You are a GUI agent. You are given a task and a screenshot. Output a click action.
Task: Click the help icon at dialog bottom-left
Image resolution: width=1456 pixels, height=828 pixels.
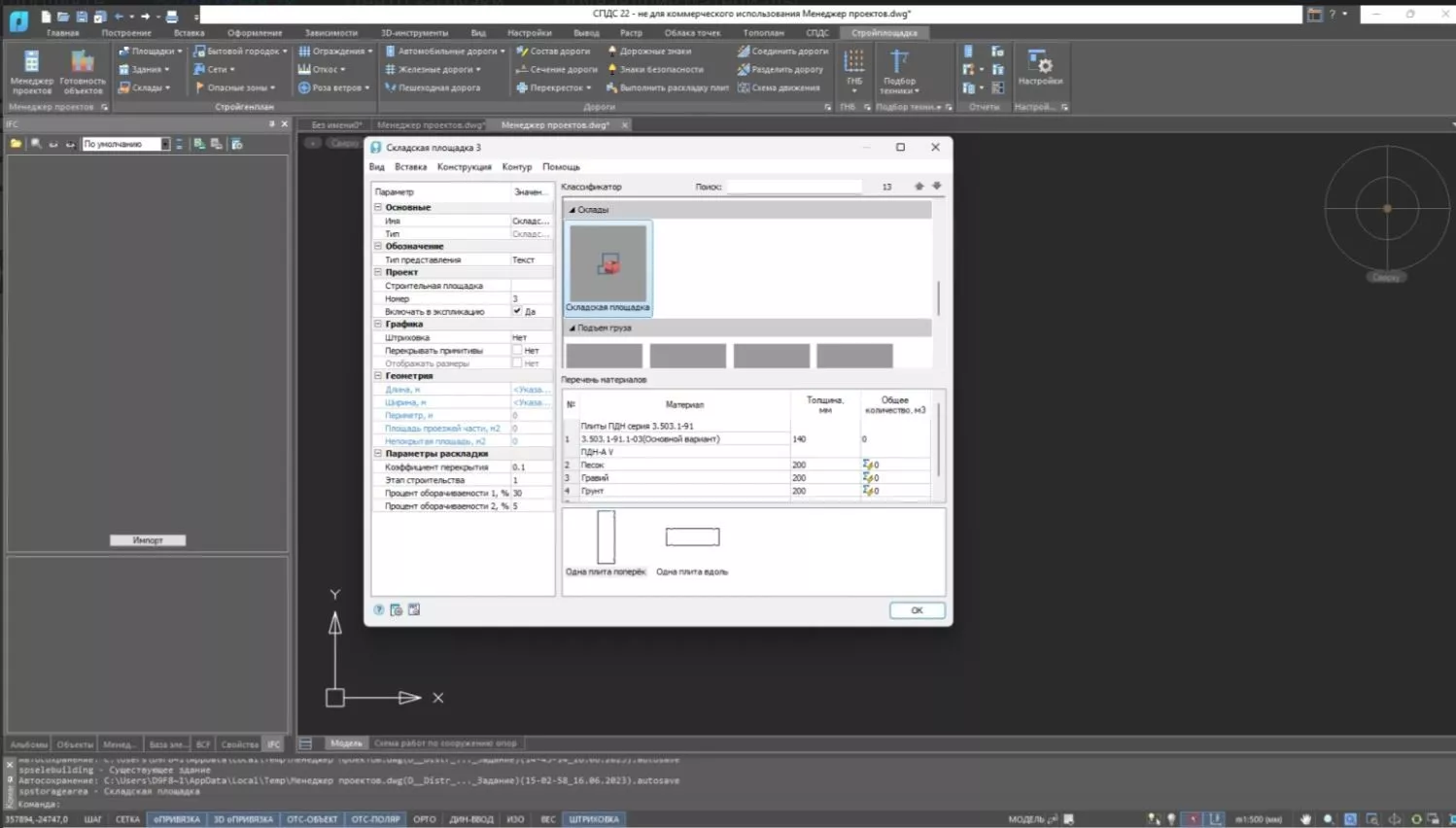379,610
